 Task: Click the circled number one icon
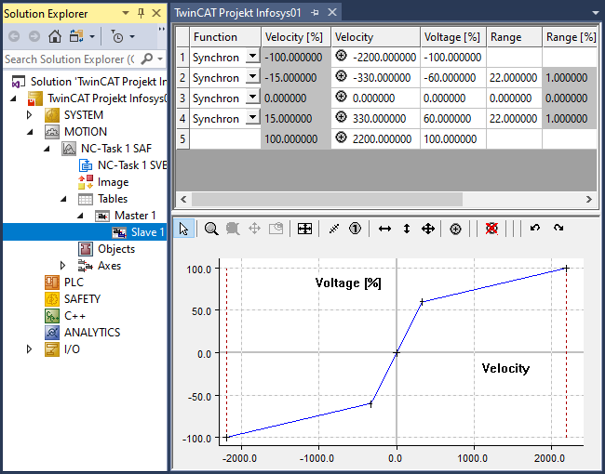[355, 229]
